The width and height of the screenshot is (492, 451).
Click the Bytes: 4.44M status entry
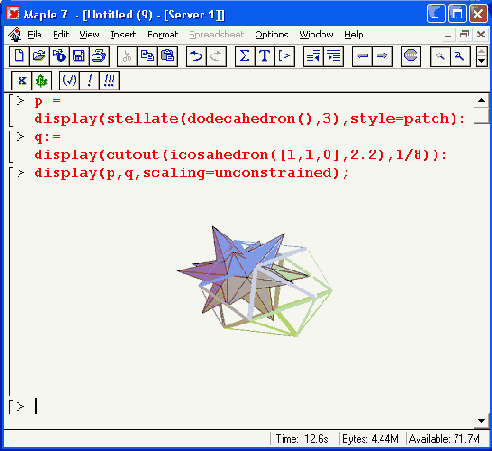click(370, 439)
